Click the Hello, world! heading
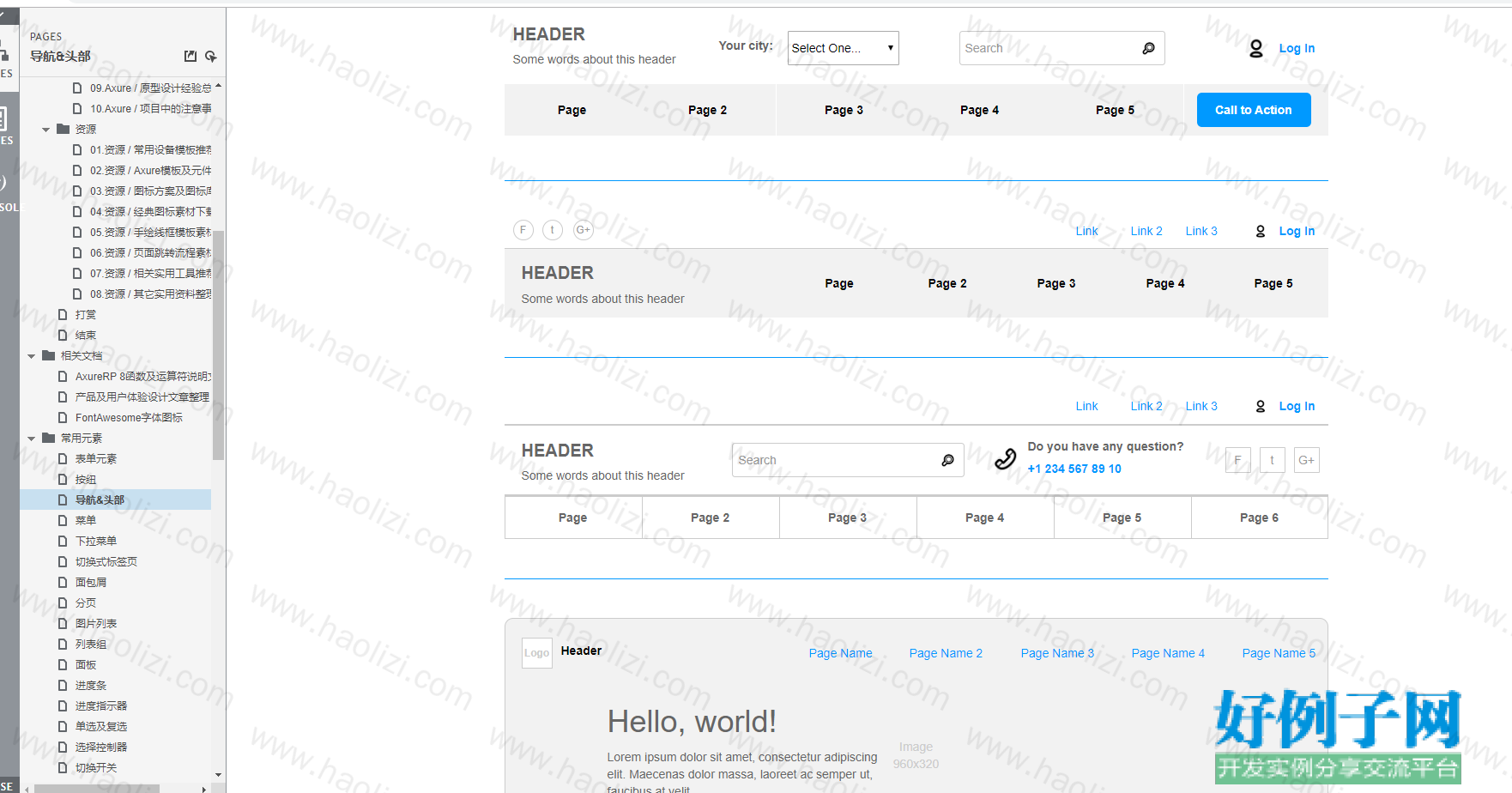The width and height of the screenshot is (1512, 793). (x=692, y=722)
